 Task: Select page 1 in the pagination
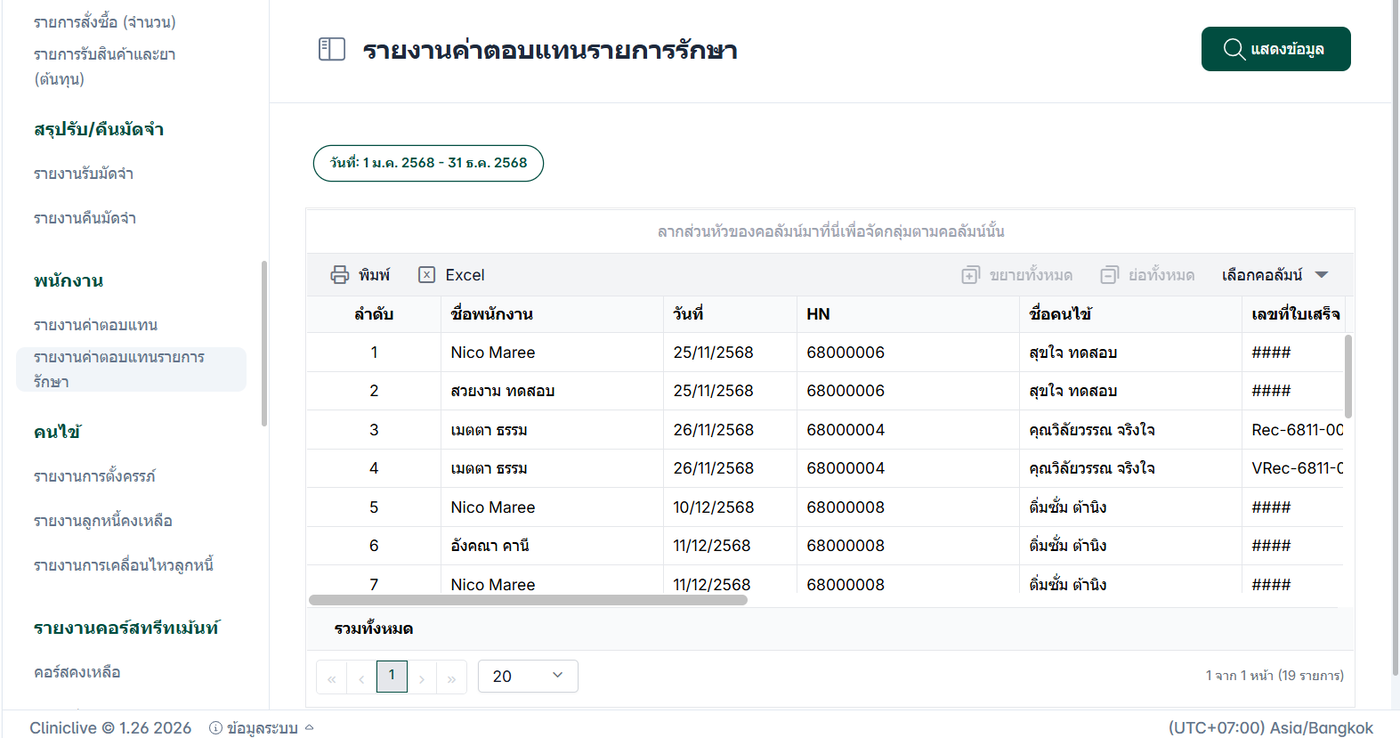pos(391,676)
